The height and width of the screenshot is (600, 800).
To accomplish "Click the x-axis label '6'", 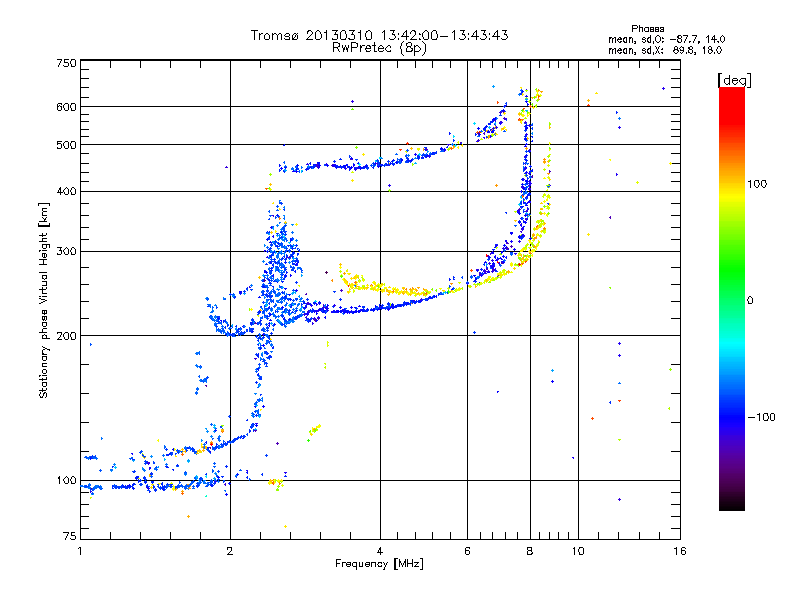I will pos(467,551).
